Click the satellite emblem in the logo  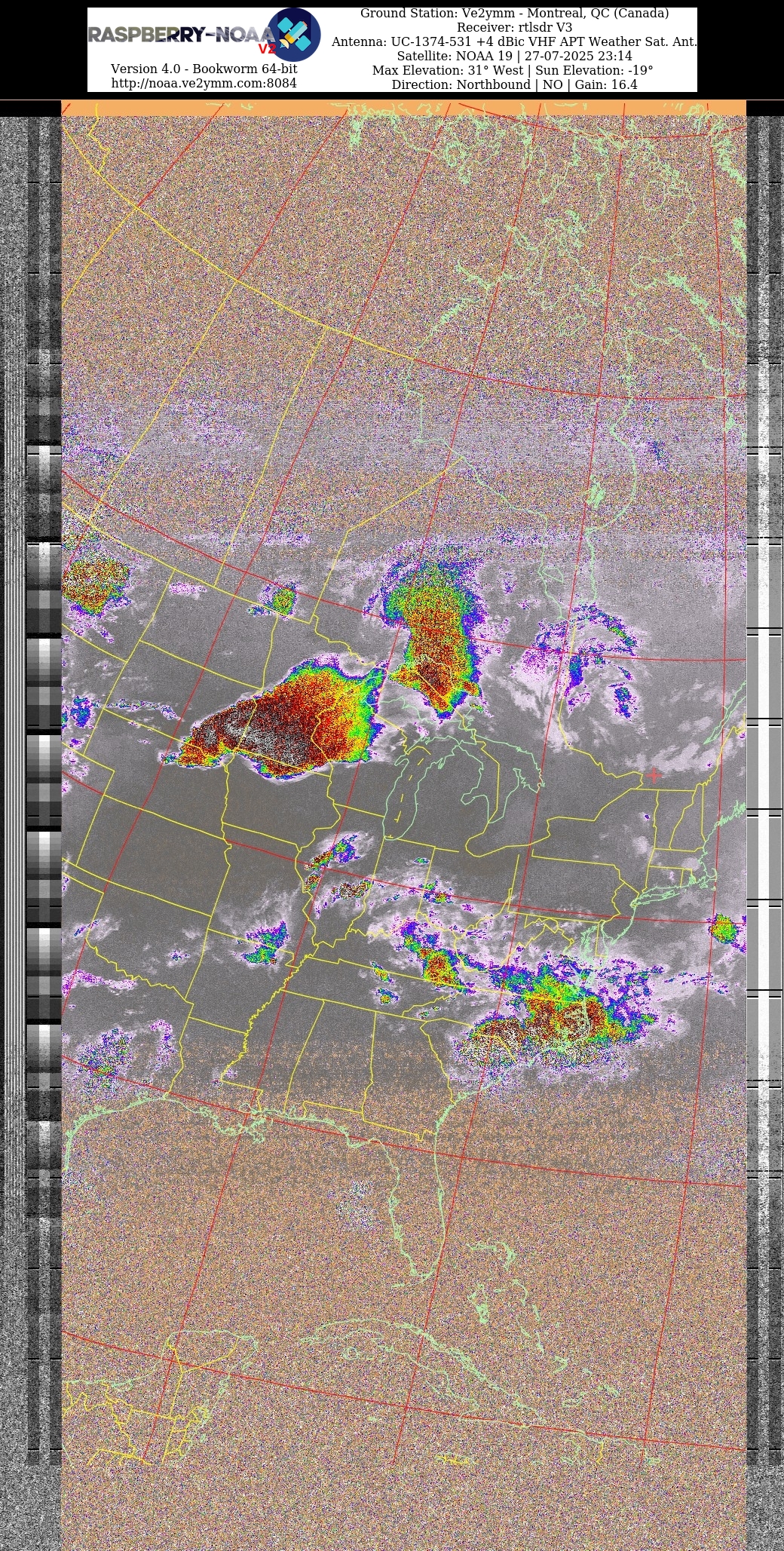coord(294,35)
